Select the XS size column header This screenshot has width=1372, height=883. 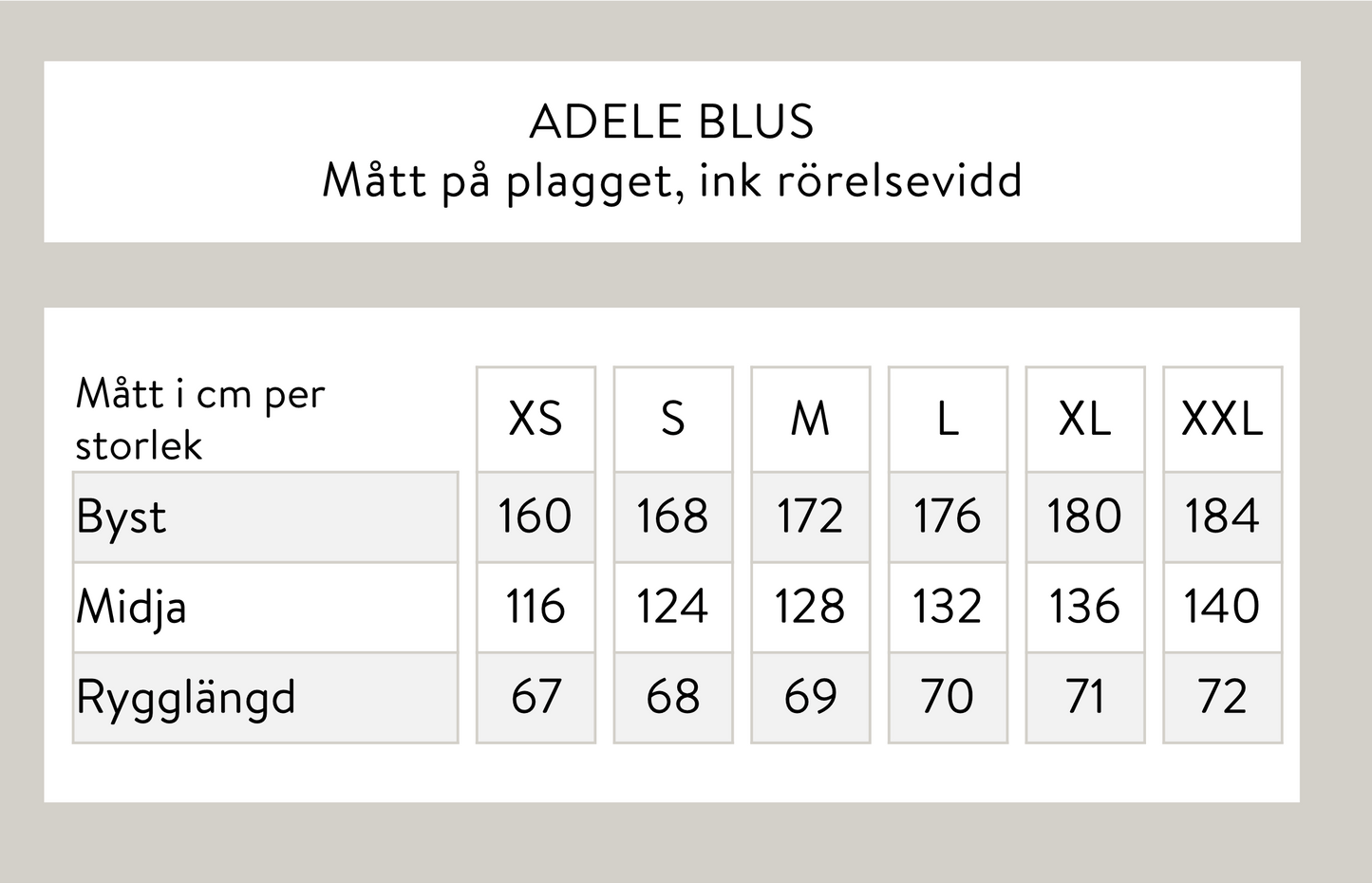[x=536, y=419]
